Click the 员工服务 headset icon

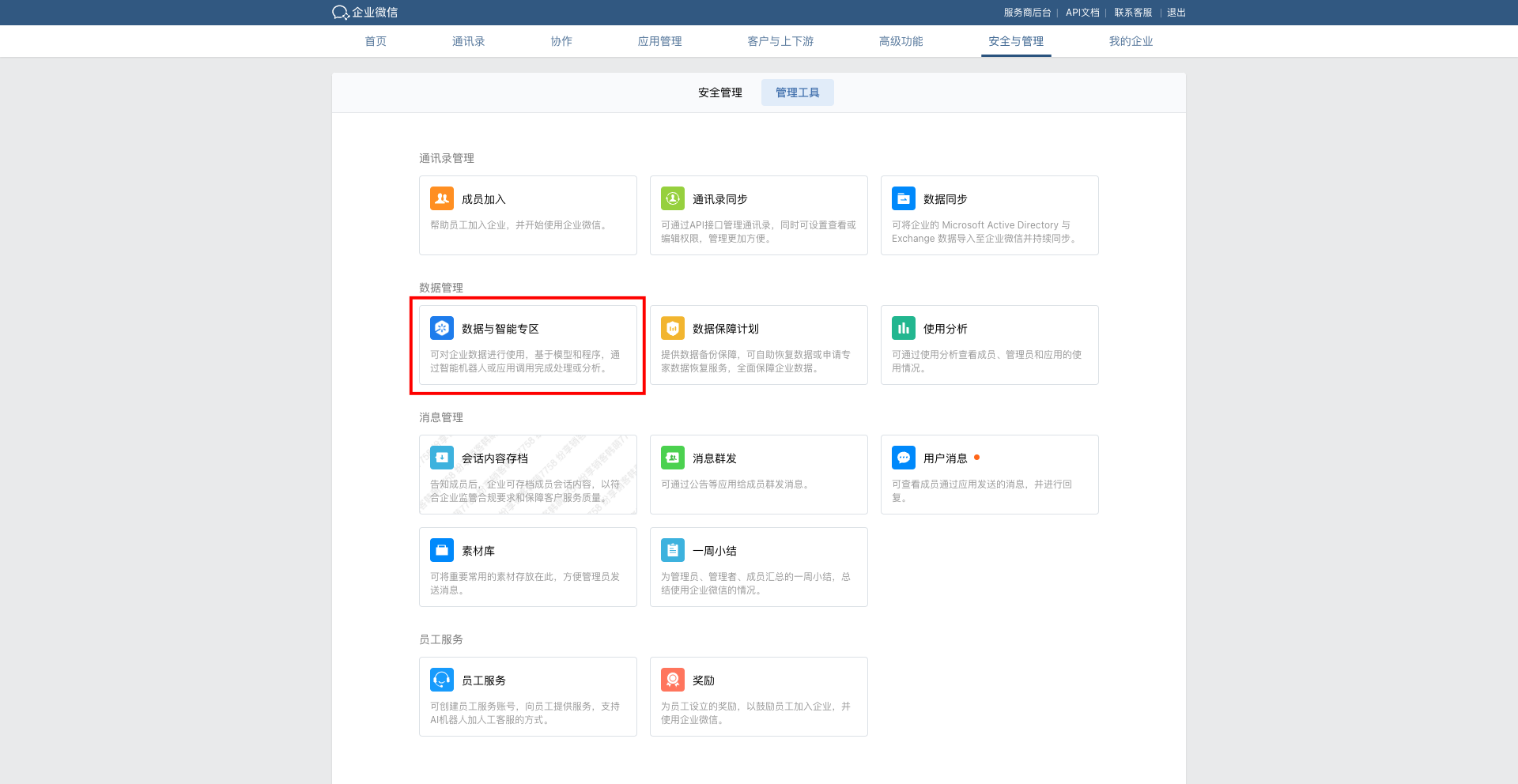(x=441, y=680)
